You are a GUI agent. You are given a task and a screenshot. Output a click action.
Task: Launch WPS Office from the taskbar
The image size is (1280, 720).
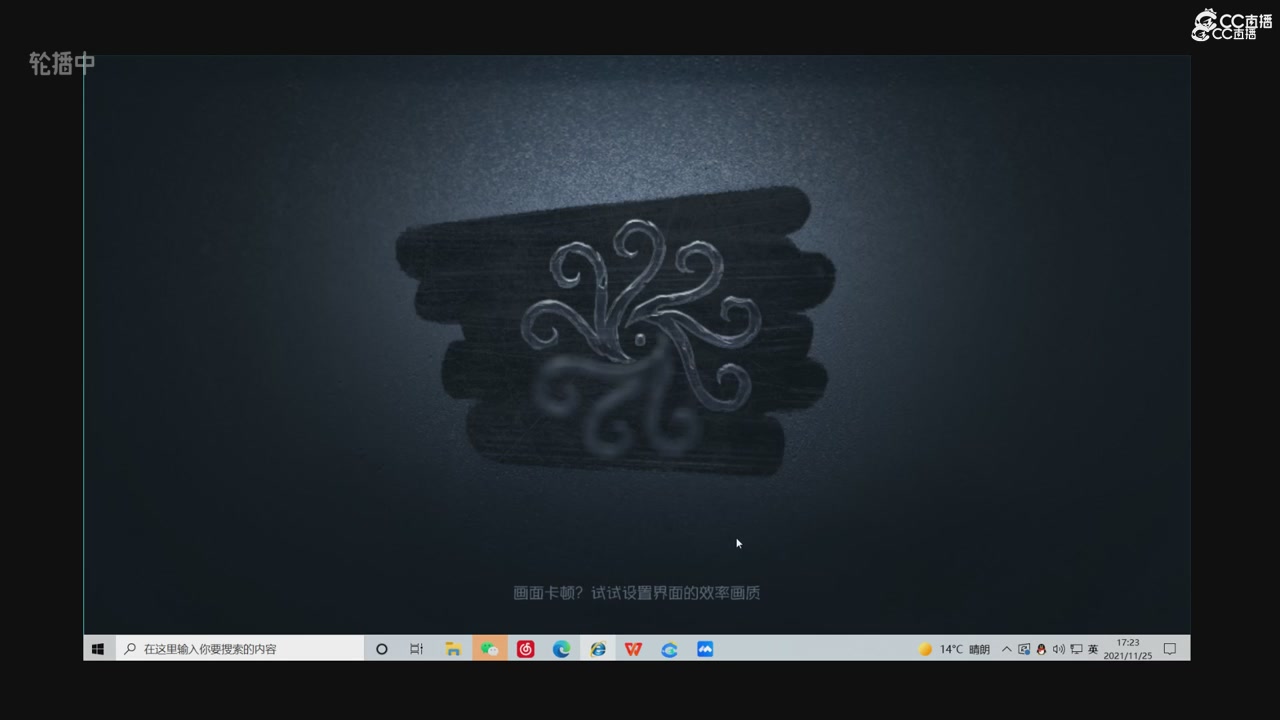(633, 649)
